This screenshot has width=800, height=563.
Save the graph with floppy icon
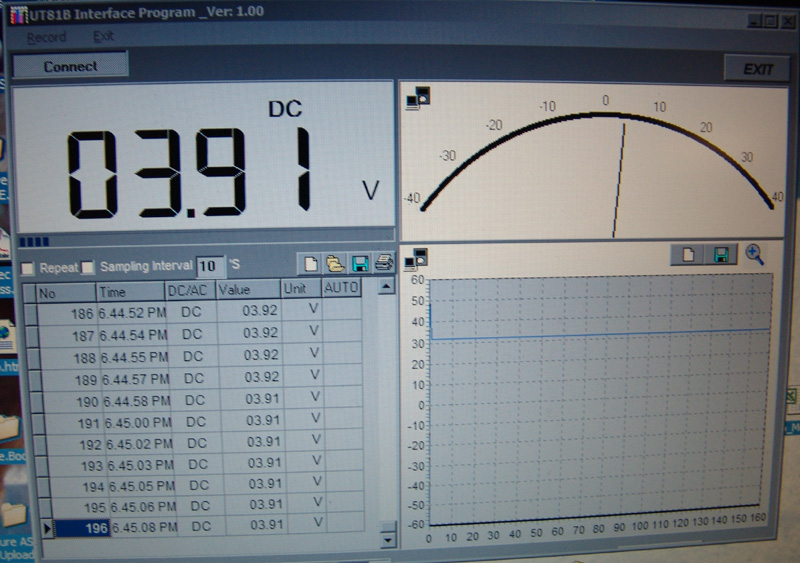point(721,255)
